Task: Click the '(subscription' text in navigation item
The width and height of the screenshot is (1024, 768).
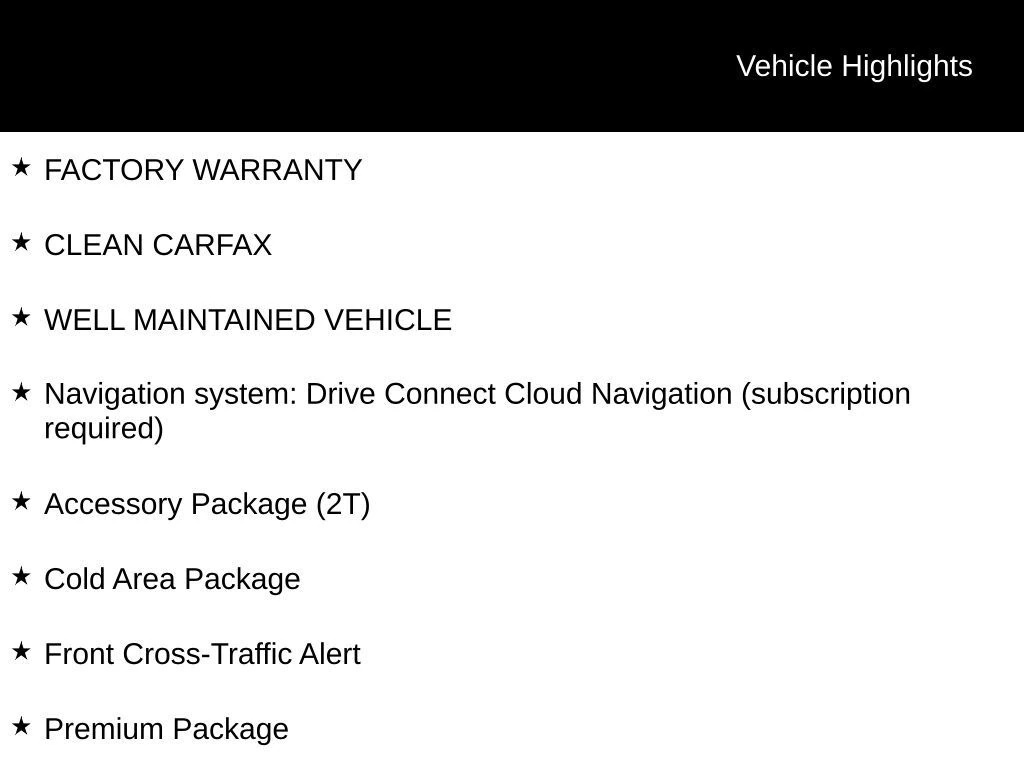Action: point(826,394)
